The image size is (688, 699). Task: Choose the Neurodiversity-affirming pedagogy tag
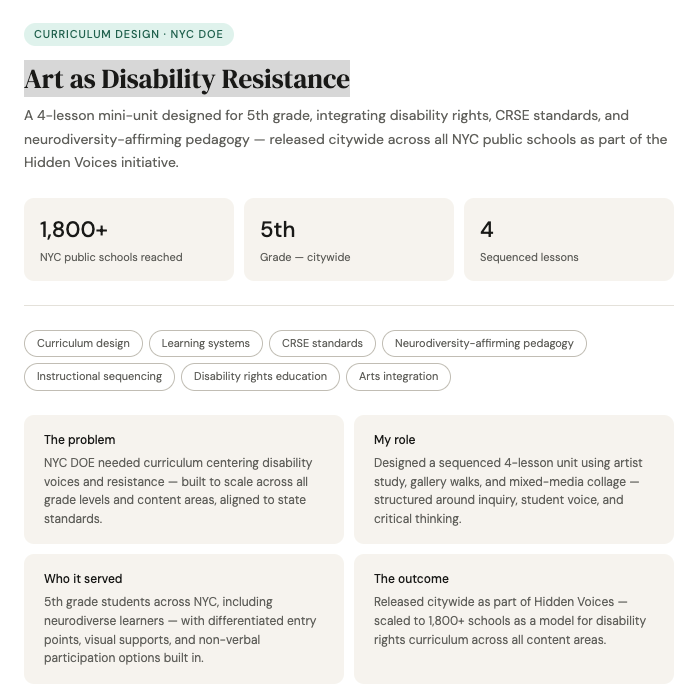coord(484,343)
